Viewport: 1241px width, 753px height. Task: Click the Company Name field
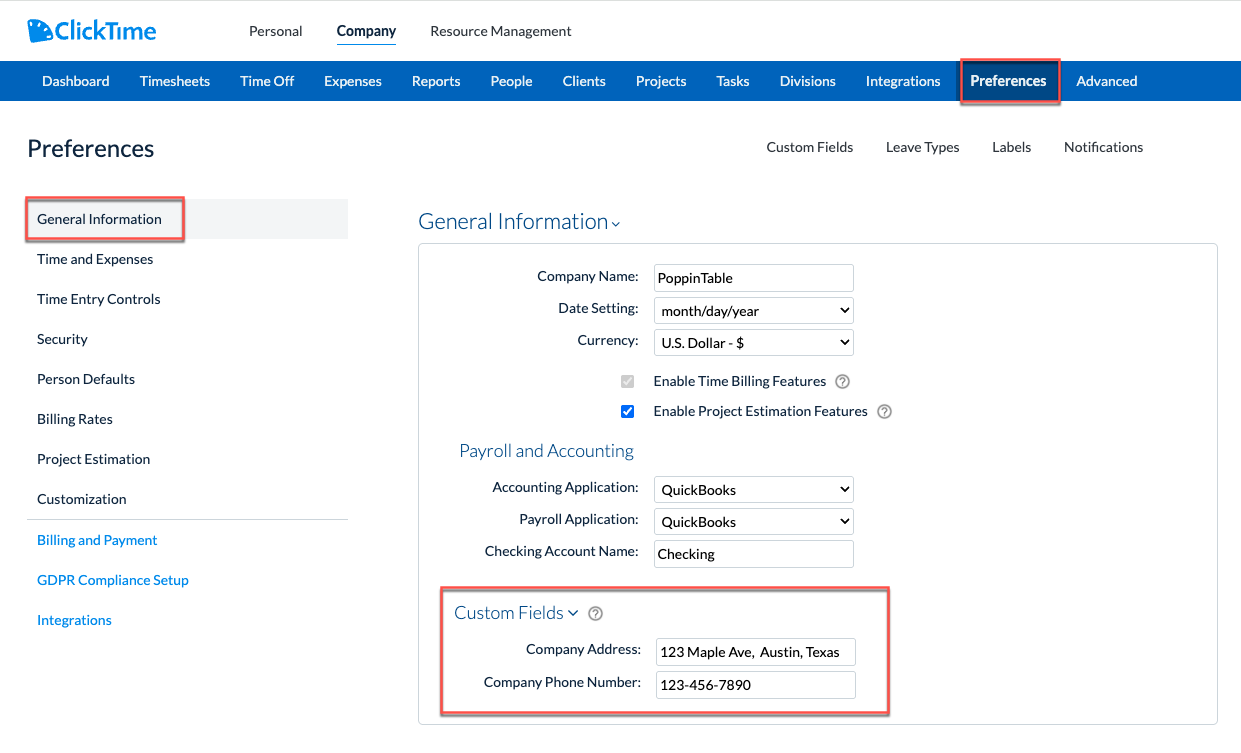point(754,278)
